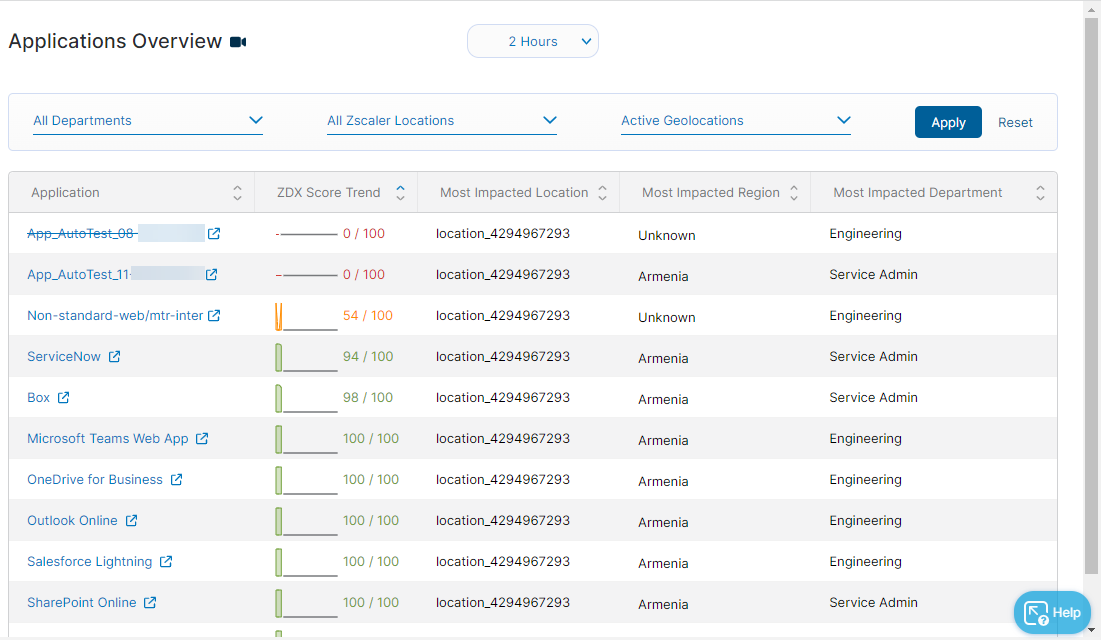
Task: Open the SharePoint Online external link icon
Action: click(150, 603)
